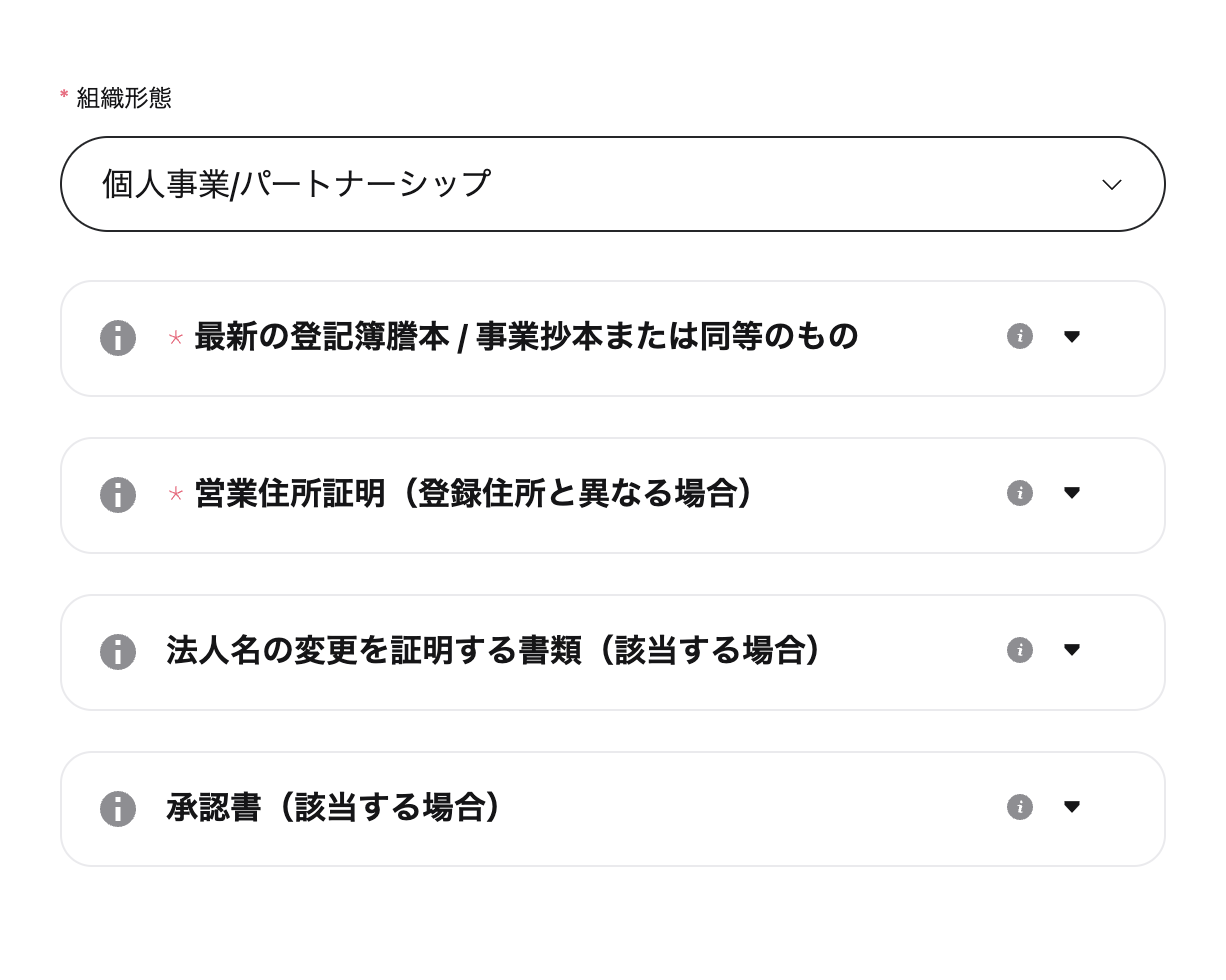Show the small info tooltip for the 営業住所証明 row
The width and height of the screenshot is (1226, 980).
(x=1020, y=493)
